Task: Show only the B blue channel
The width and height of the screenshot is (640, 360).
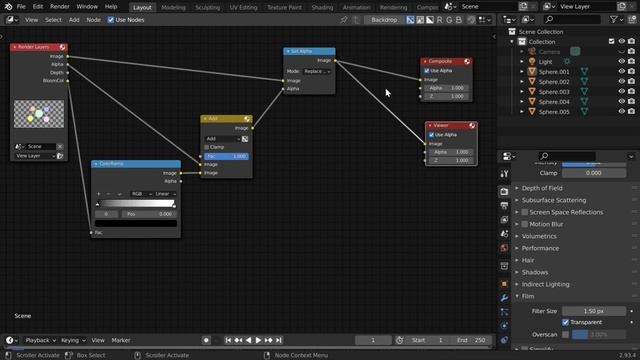Action: (459, 20)
